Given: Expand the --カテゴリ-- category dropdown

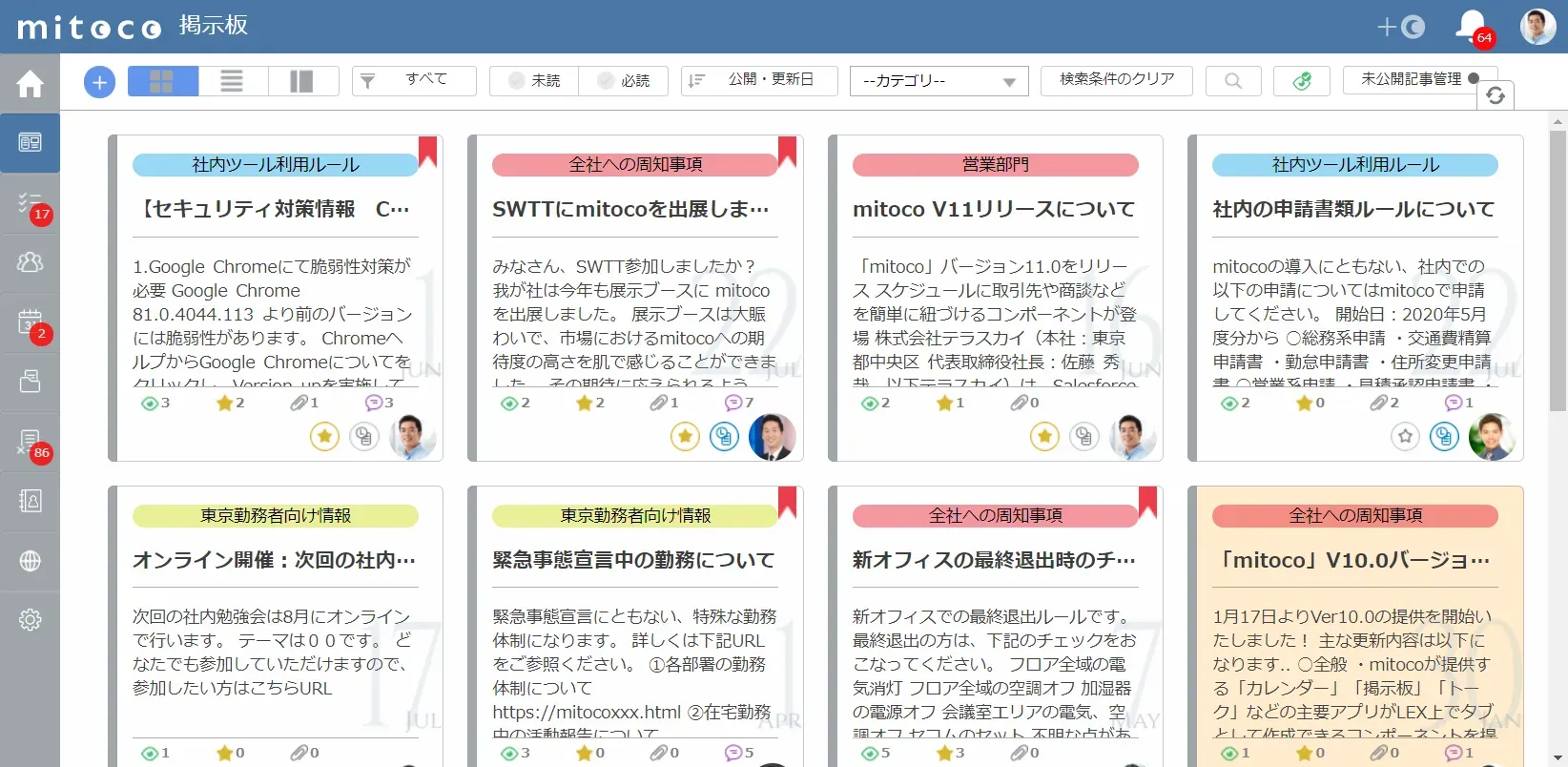Looking at the screenshot, I should point(939,81).
